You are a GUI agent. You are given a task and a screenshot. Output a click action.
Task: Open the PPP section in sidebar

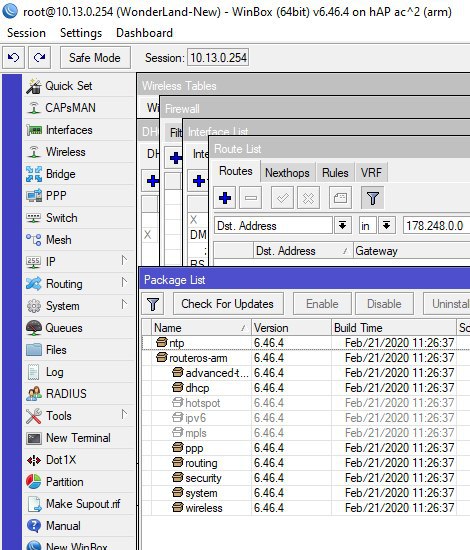coord(79,196)
